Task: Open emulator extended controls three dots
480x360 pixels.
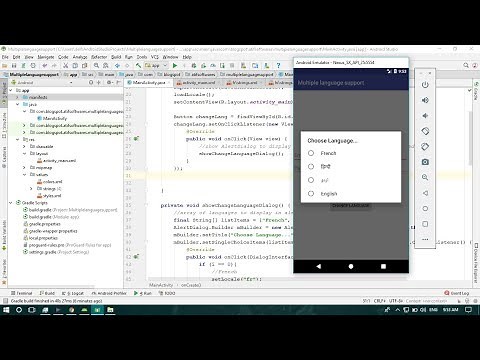Action: pos(425,239)
